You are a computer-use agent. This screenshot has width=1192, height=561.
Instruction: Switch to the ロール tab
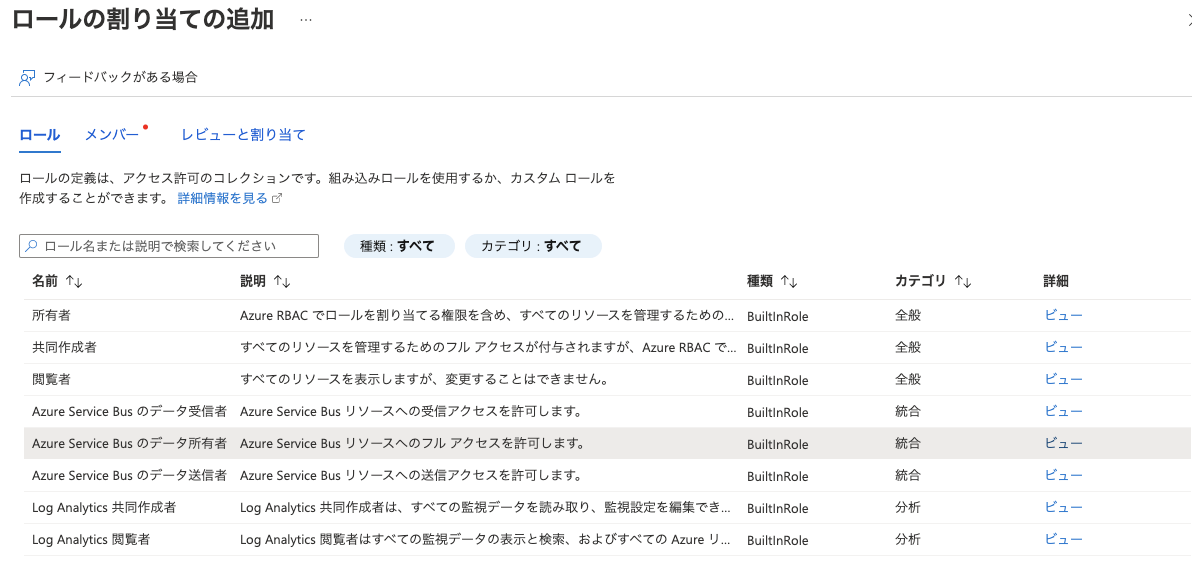pyautogui.click(x=40, y=135)
